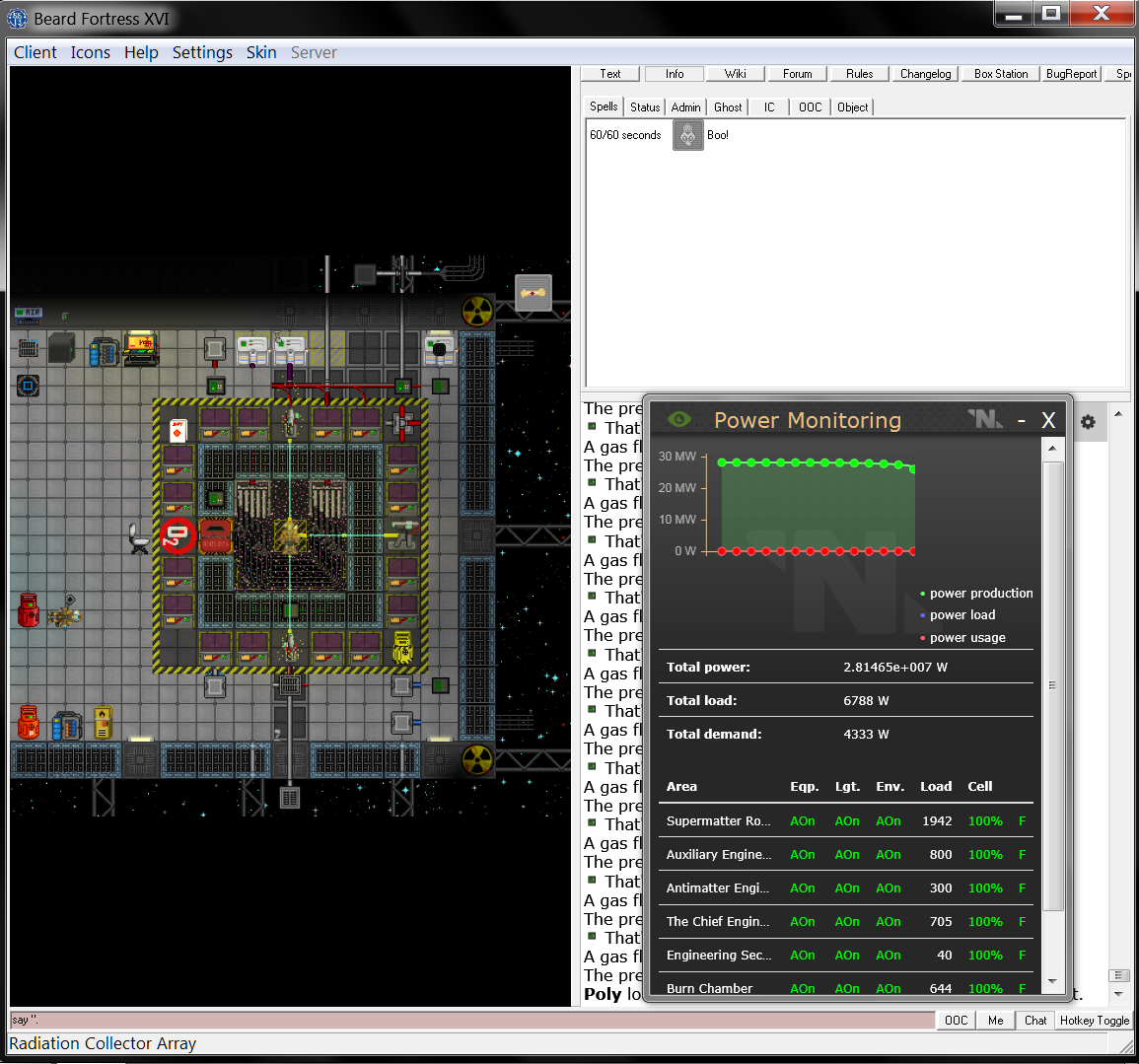Switch to the Status tab
Viewport: 1139px width, 1064px height.
tap(644, 107)
